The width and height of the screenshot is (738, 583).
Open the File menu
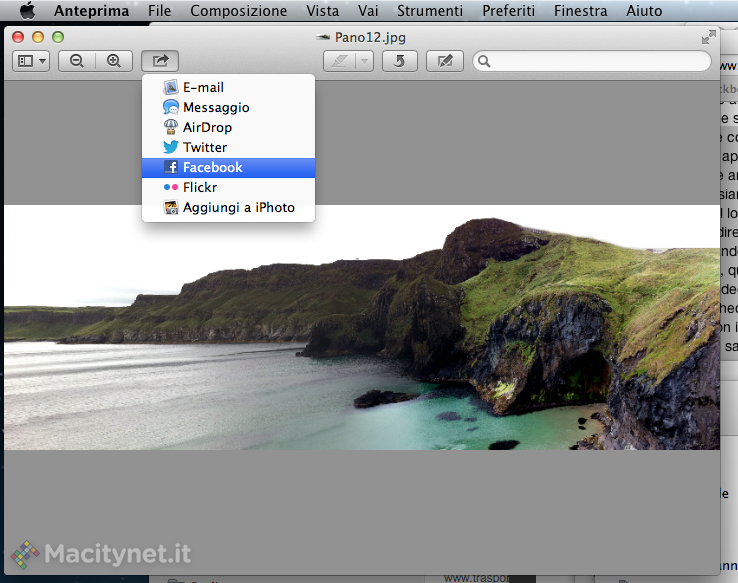point(159,10)
